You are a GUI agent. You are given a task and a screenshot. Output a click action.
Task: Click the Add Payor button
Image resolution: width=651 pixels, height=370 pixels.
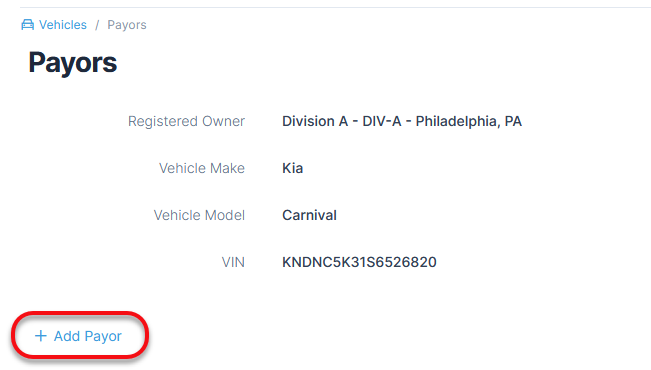[x=79, y=336]
